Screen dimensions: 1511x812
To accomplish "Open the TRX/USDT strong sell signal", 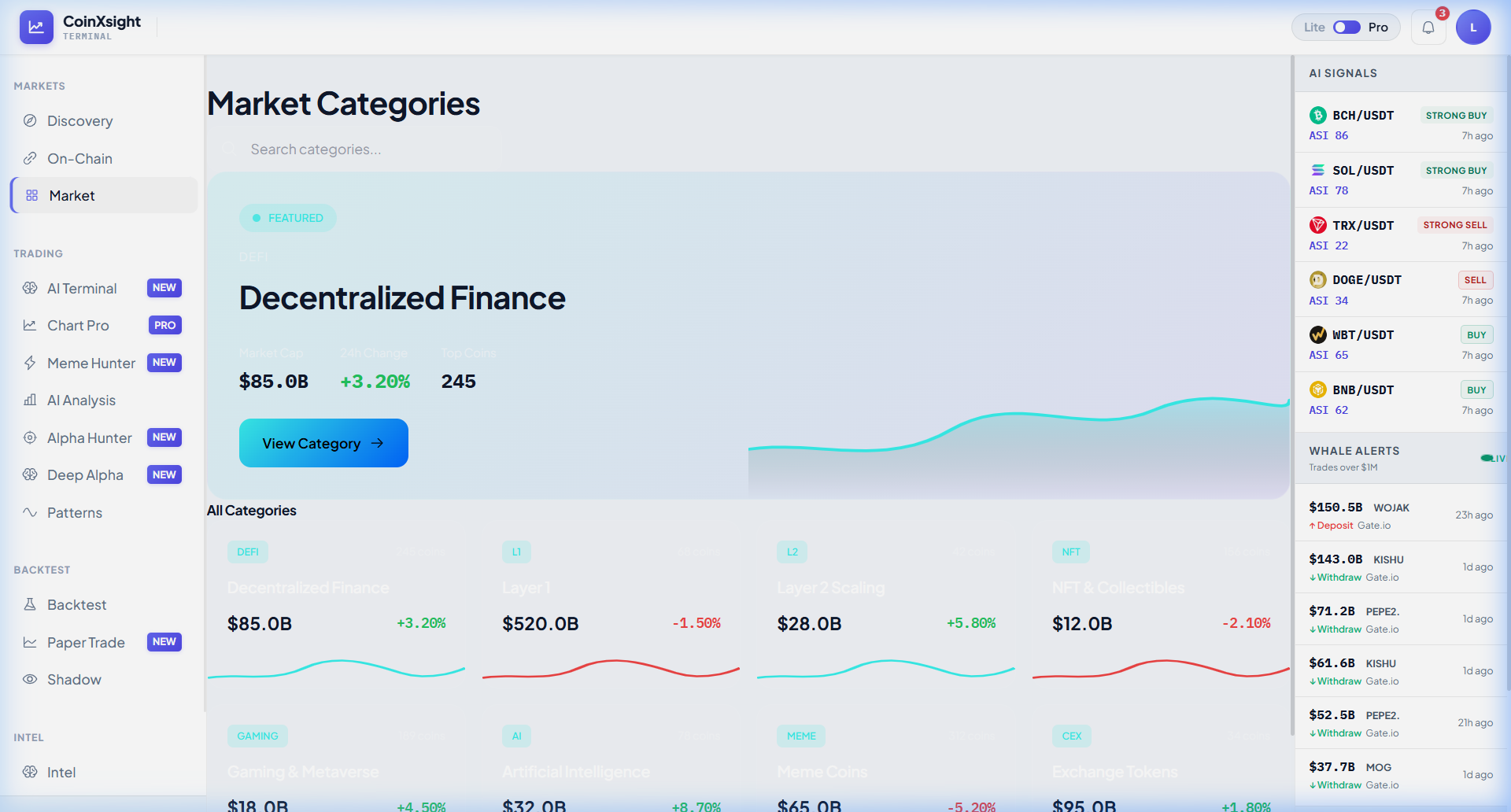I will [1401, 234].
